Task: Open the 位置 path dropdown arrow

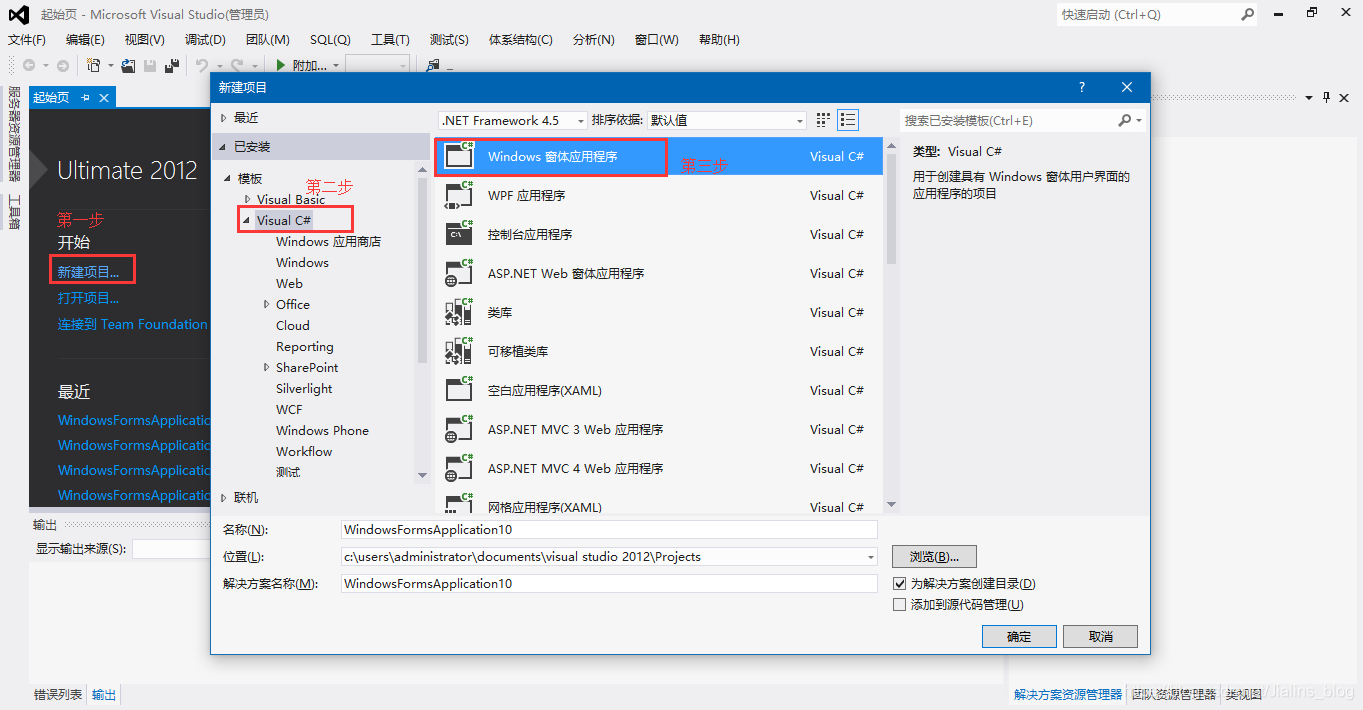Action: tap(871, 557)
